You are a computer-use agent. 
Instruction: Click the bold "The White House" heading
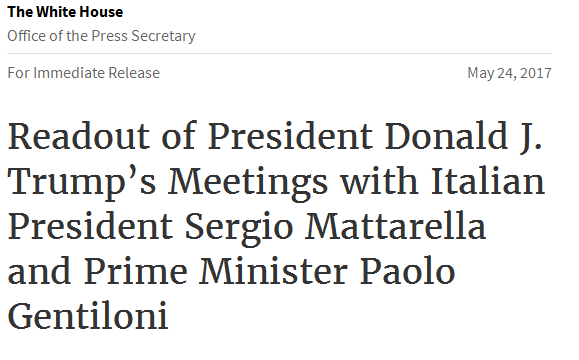65,12
